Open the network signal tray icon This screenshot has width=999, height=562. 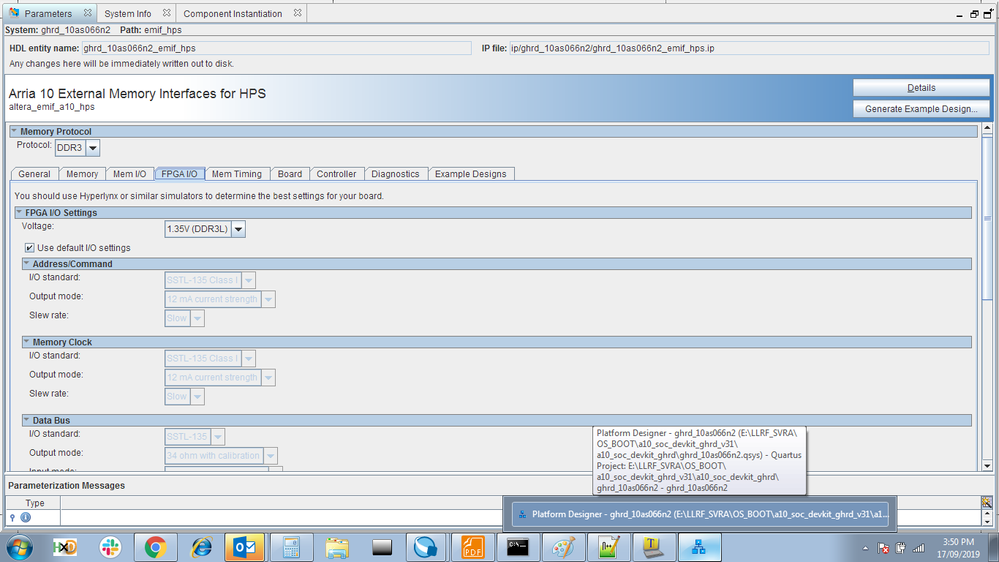click(919, 548)
